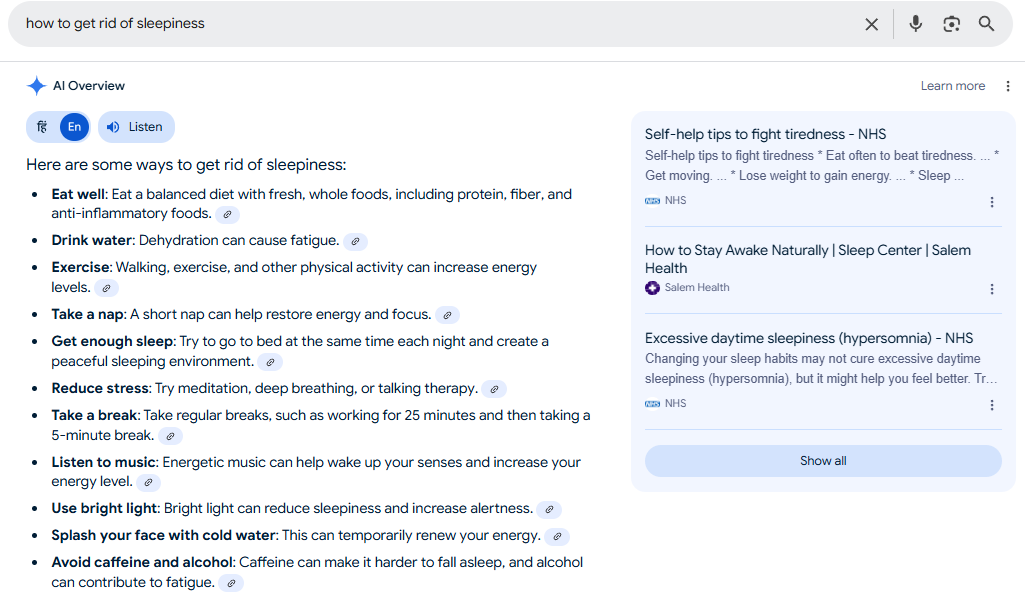
Task: Open the link icon after 'Drink water' tip
Action: tap(356, 241)
